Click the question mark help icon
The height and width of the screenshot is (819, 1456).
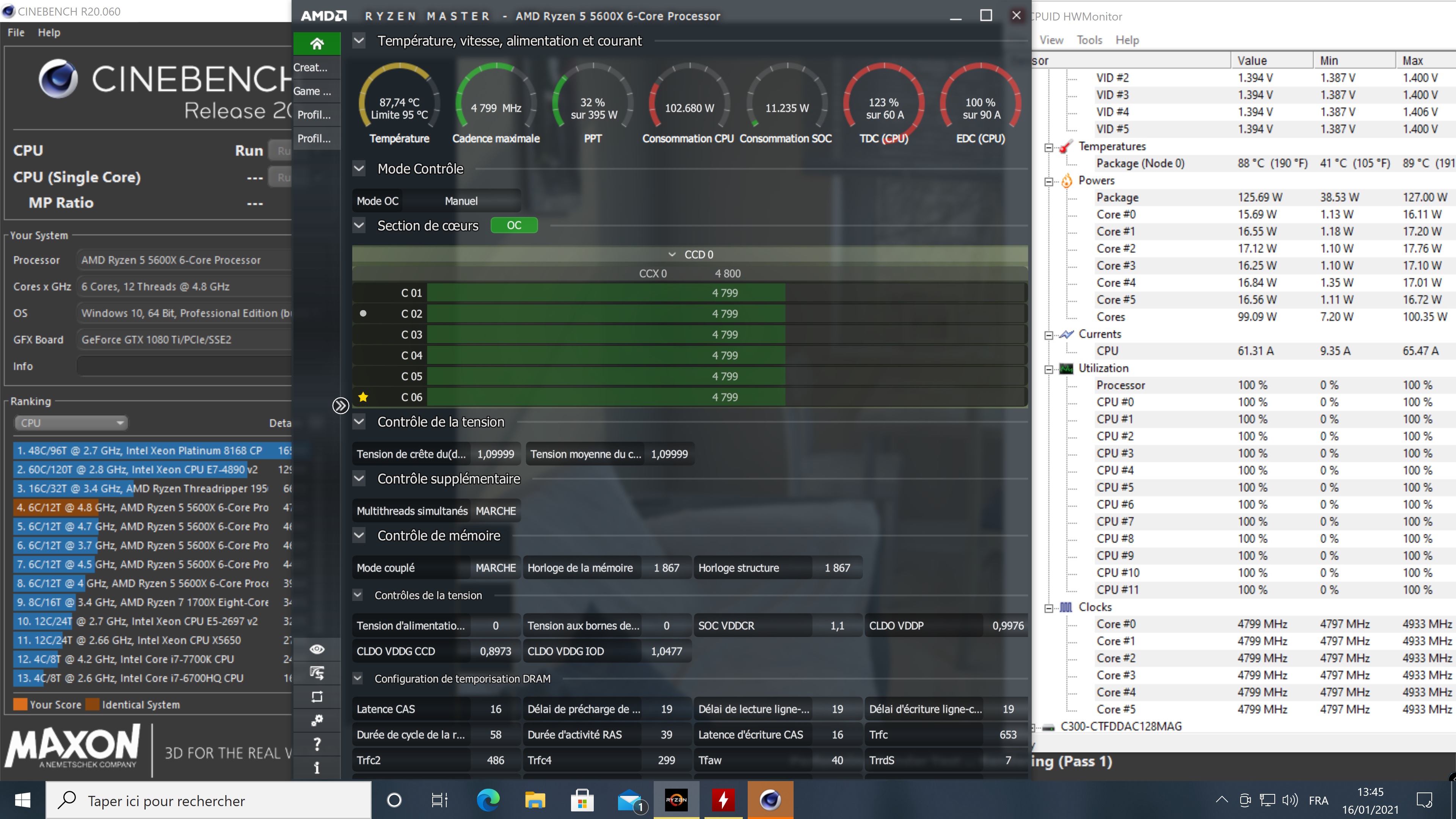pyautogui.click(x=317, y=744)
